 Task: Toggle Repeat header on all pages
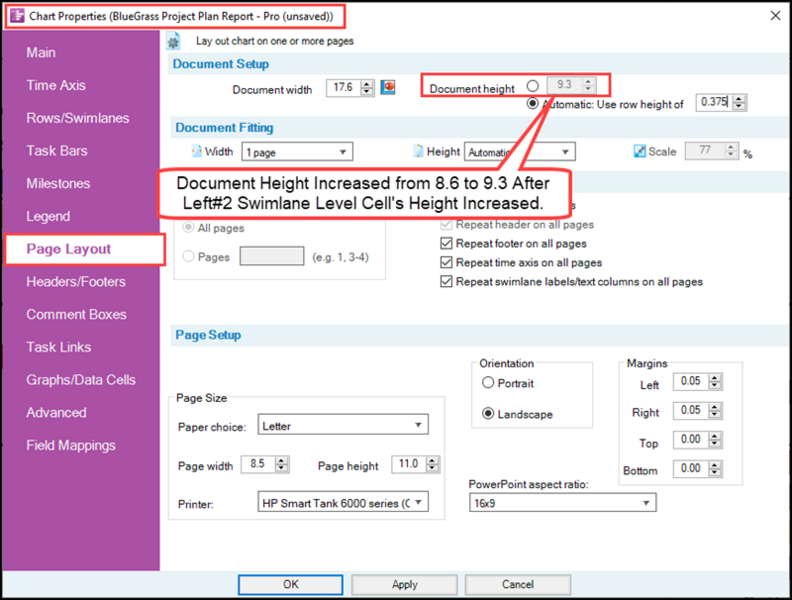coord(446,225)
